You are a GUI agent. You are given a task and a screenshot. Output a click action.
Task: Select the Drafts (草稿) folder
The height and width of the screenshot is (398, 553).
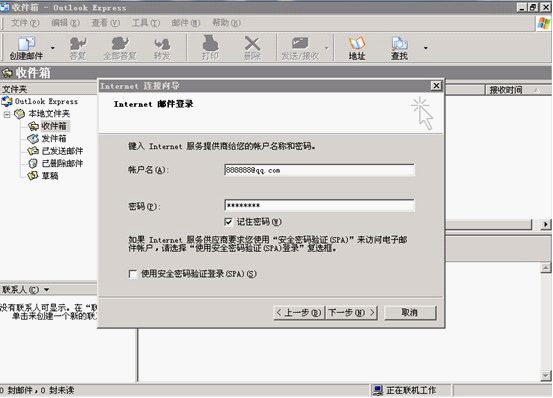pyautogui.click(x=50, y=176)
